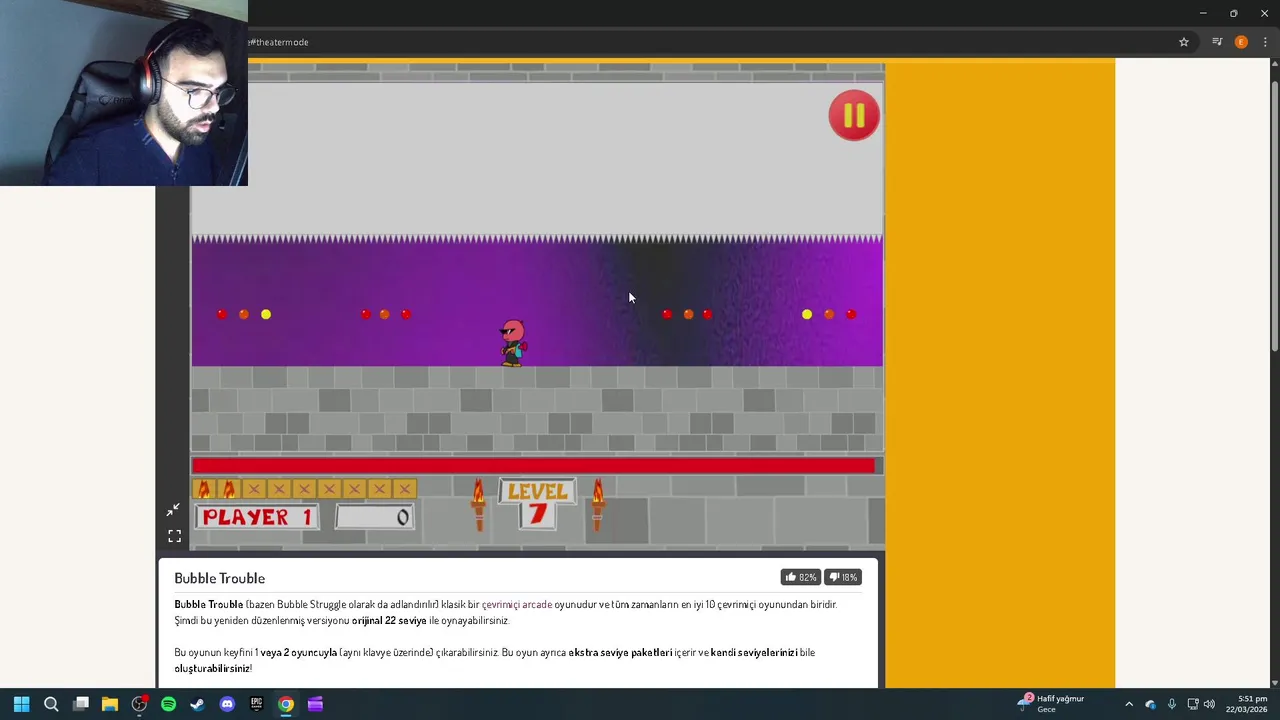Click the thumbs-down 18% rating button
1280x720 pixels.
coord(844,577)
